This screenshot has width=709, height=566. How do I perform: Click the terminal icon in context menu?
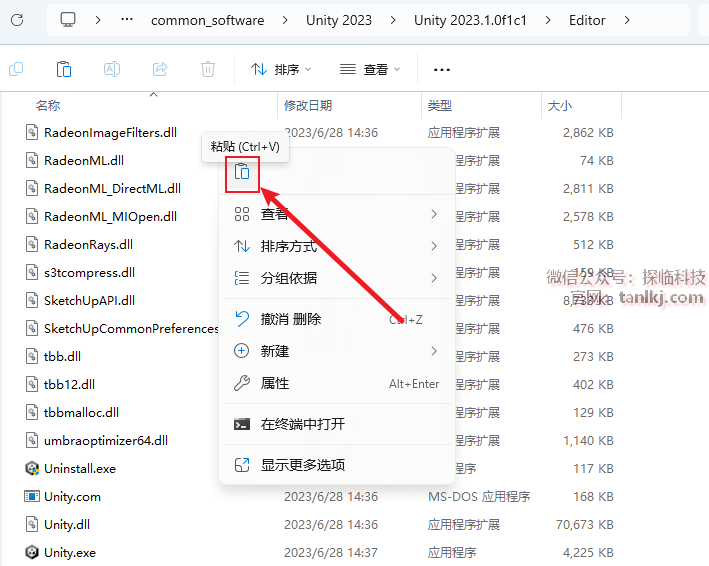pyautogui.click(x=242, y=424)
